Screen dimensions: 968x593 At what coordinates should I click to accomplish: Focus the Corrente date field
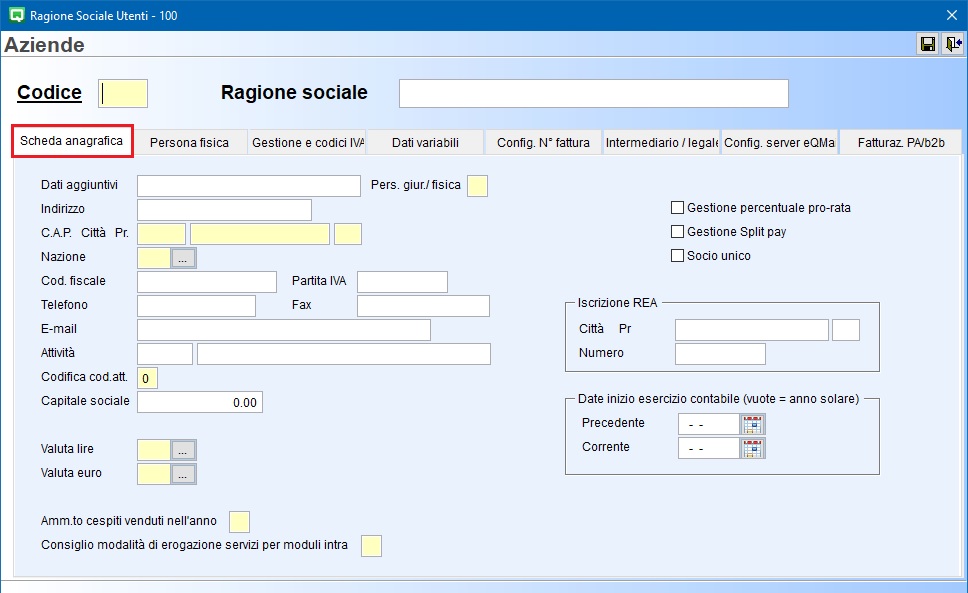pos(709,449)
